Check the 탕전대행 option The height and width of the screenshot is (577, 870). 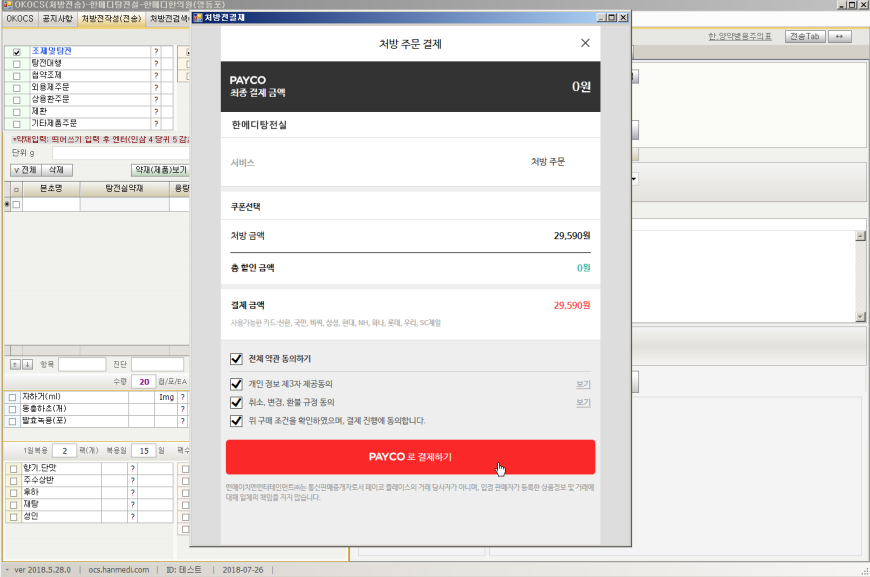(17, 64)
